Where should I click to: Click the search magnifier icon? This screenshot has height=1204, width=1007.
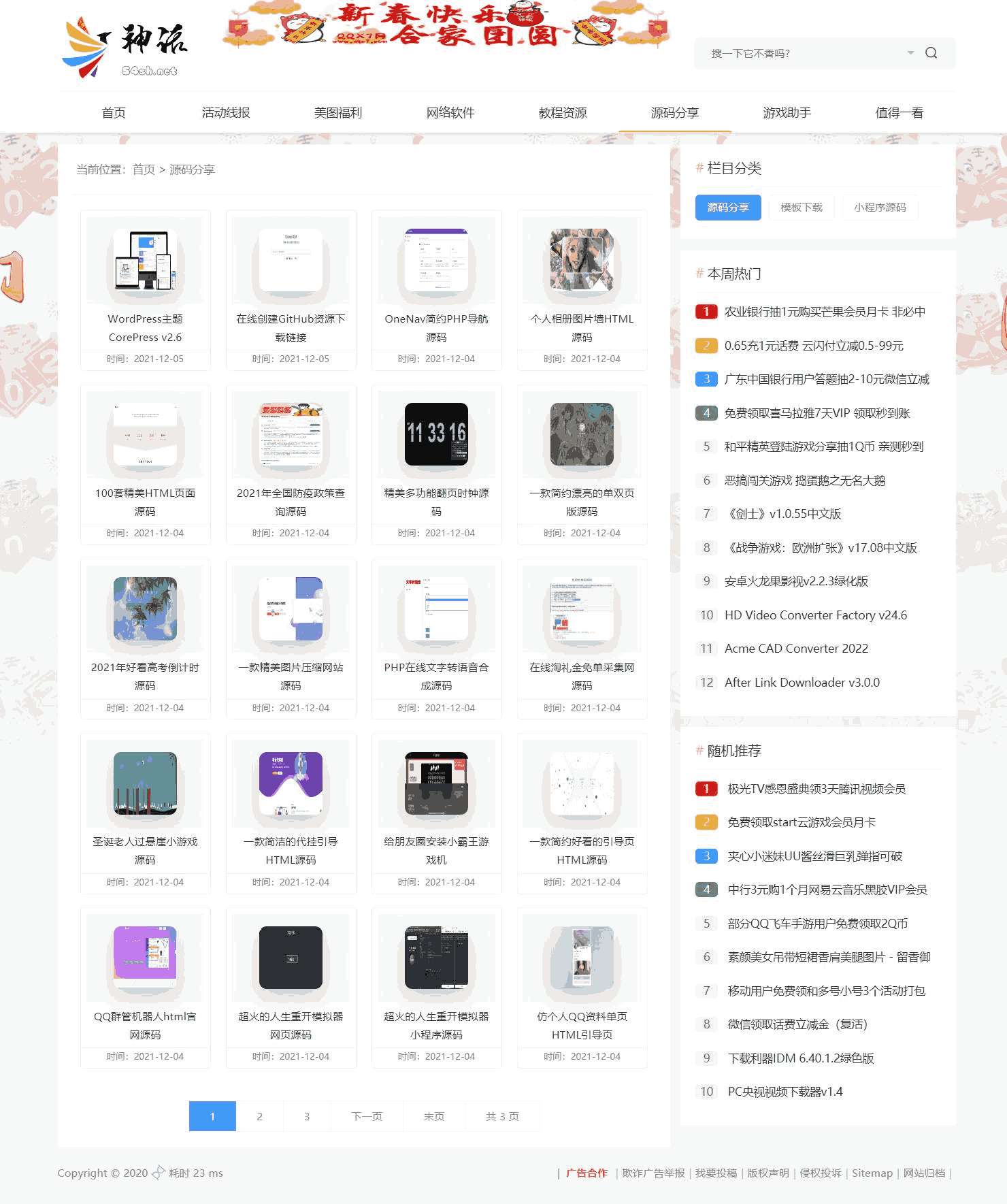click(931, 53)
